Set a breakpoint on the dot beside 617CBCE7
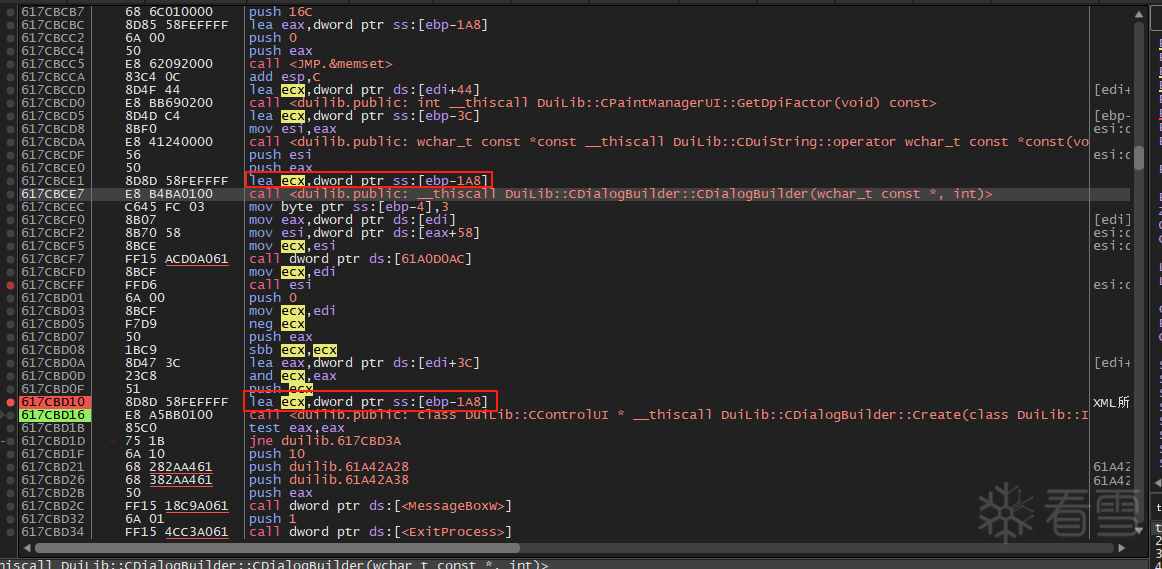Screen dimensions: 1162x569 coord(11,194)
